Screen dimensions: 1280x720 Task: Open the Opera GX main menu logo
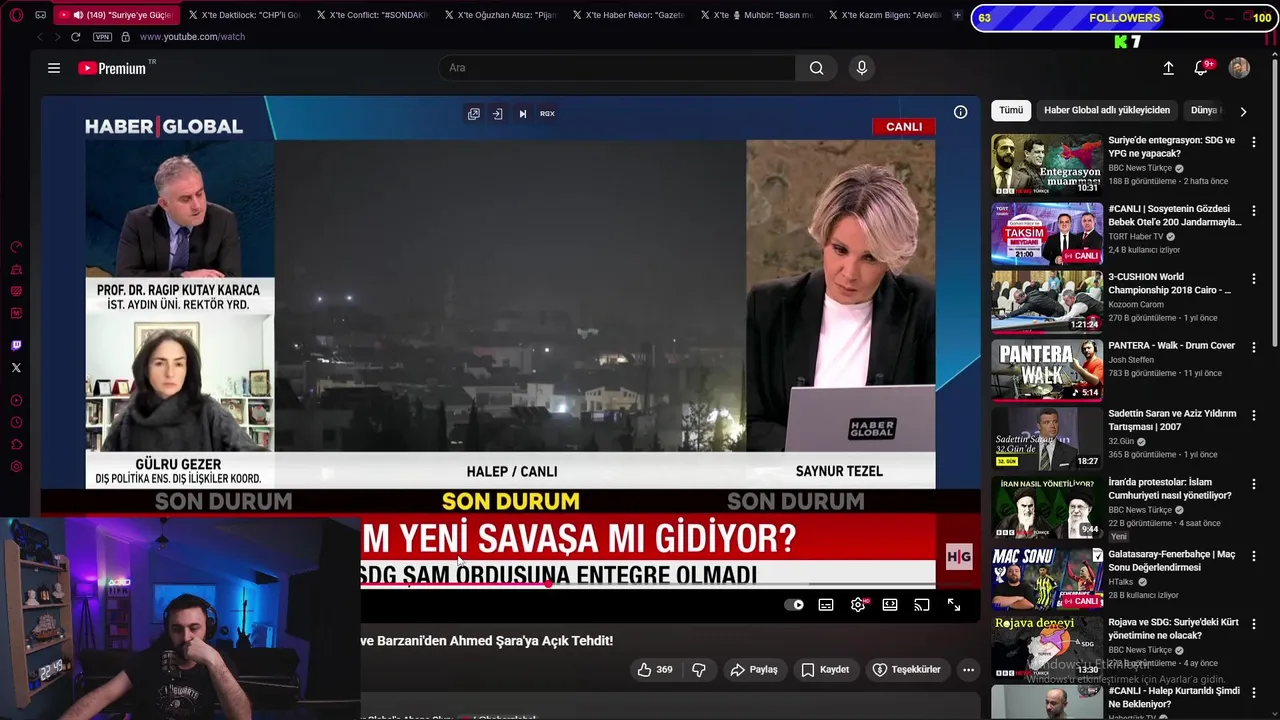[16, 15]
